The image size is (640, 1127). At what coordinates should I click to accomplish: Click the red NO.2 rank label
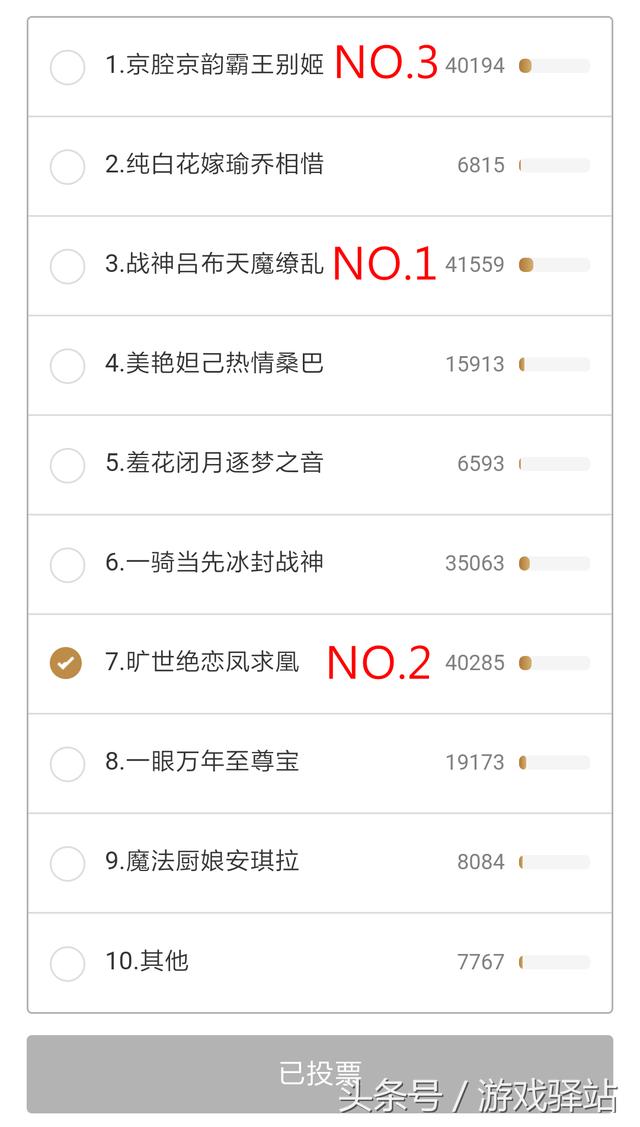point(379,663)
